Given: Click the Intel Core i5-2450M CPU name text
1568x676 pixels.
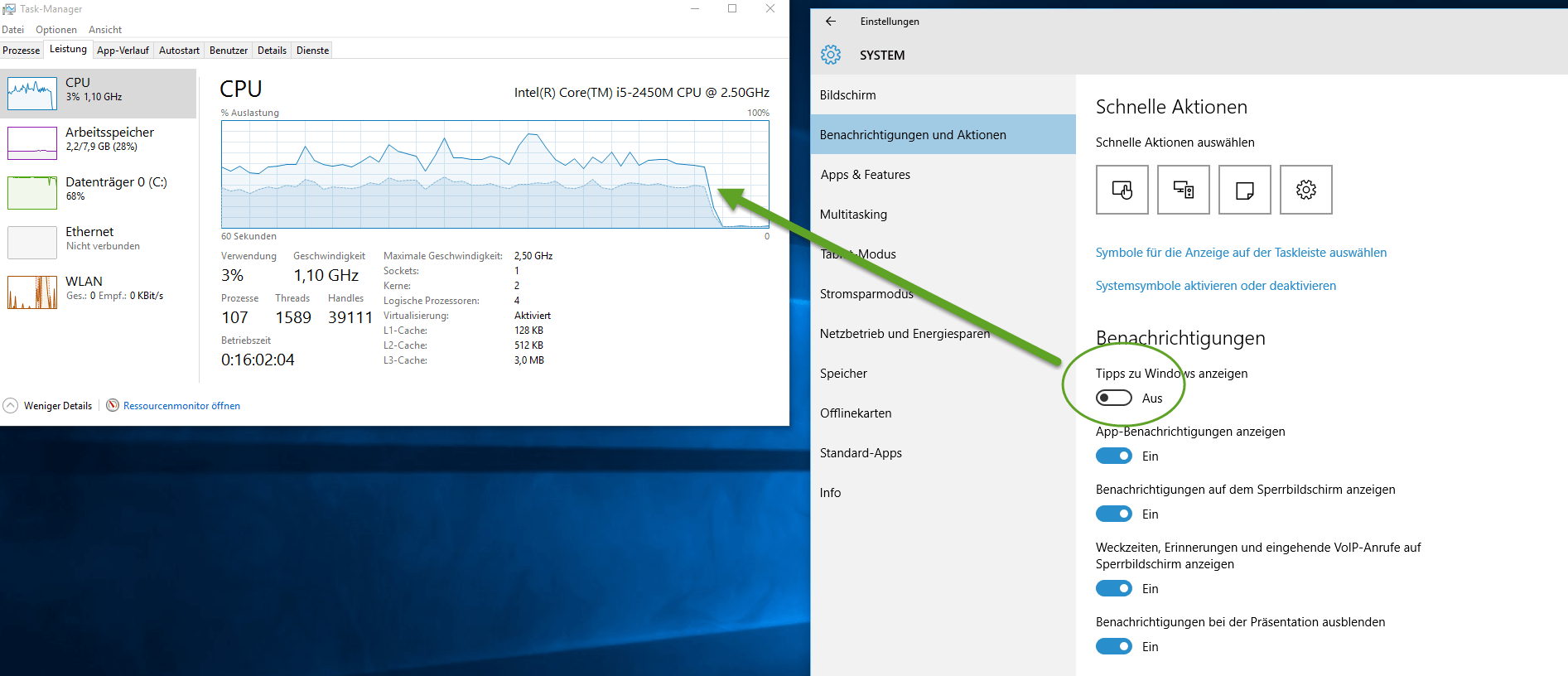Looking at the screenshot, I should (641, 93).
